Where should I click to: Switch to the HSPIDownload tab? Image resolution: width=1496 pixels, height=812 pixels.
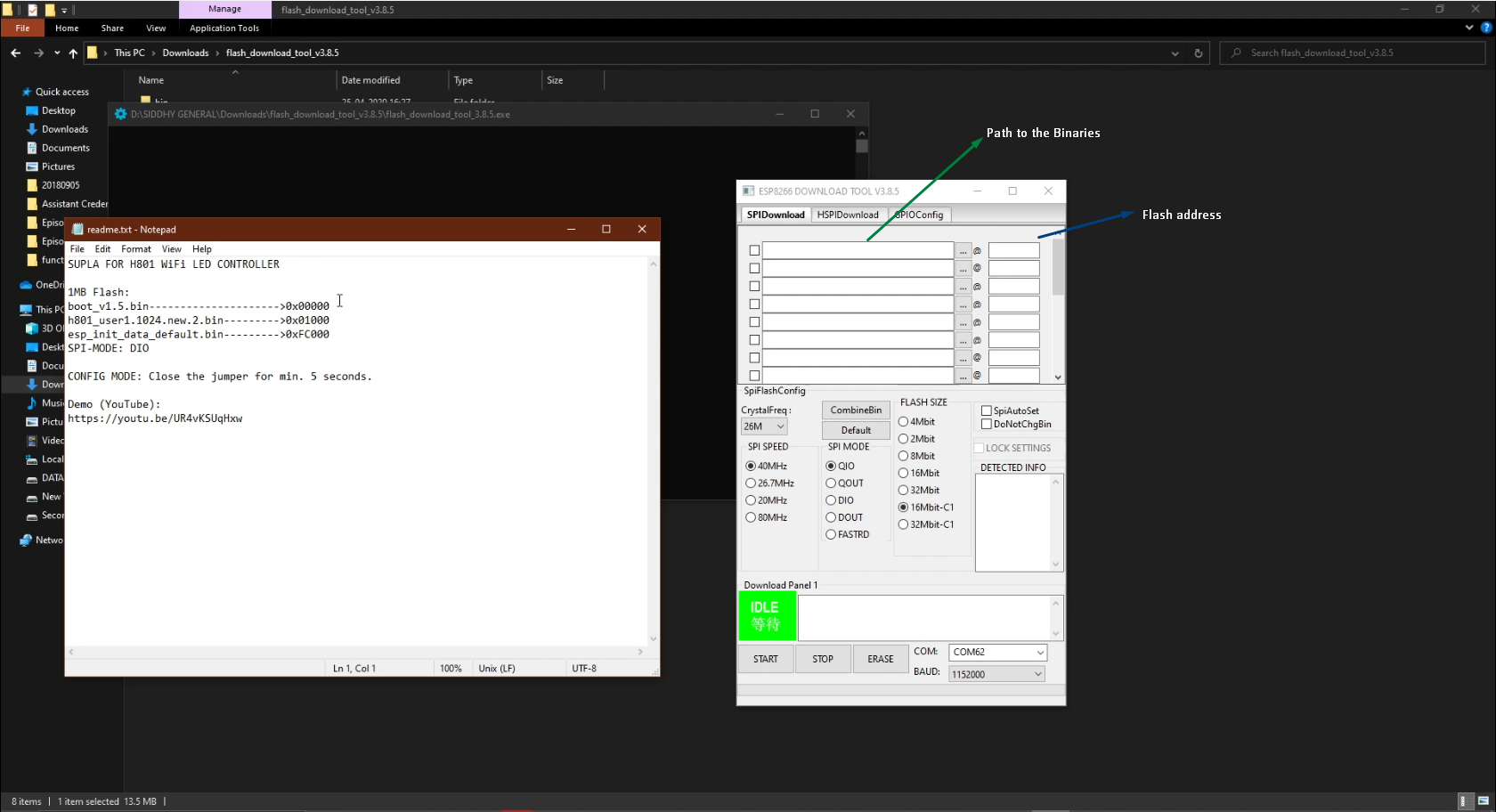[848, 215]
